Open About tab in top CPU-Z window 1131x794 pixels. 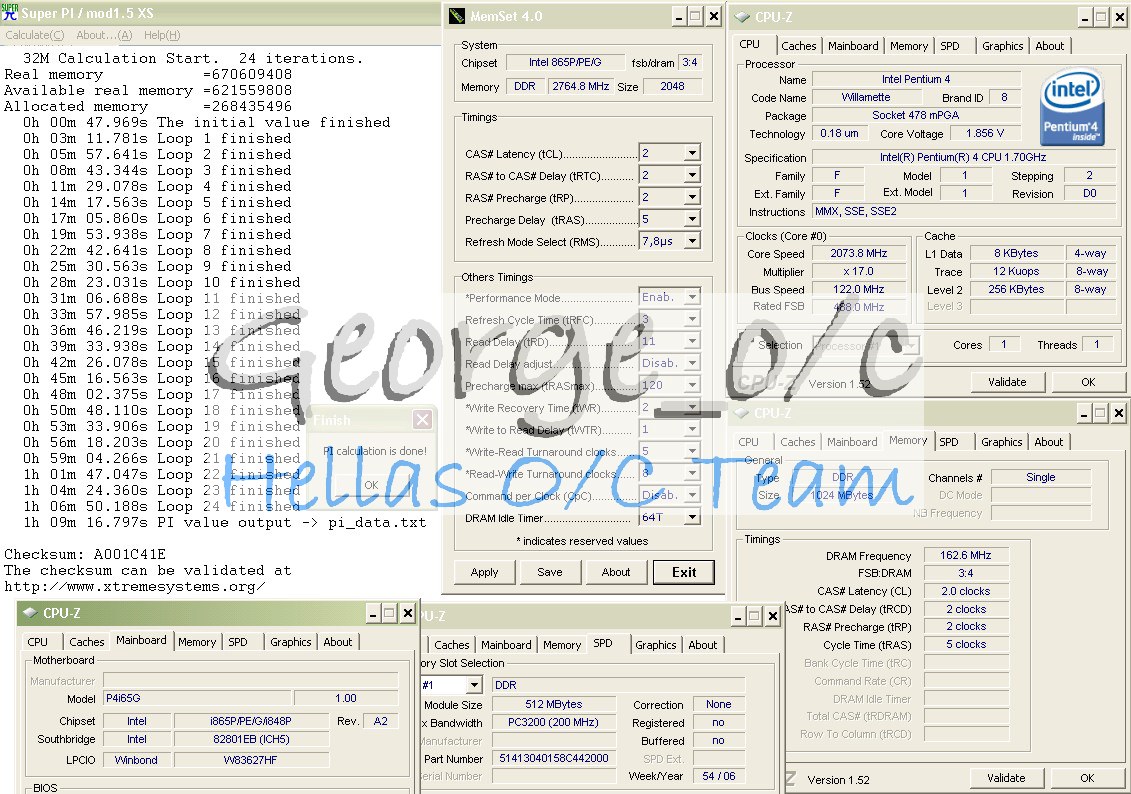click(x=1049, y=46)
